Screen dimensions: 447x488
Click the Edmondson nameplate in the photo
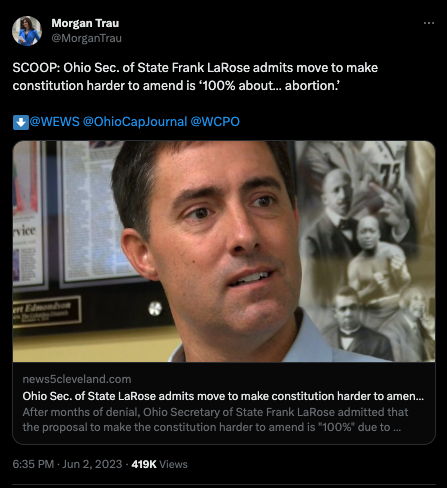47,311
